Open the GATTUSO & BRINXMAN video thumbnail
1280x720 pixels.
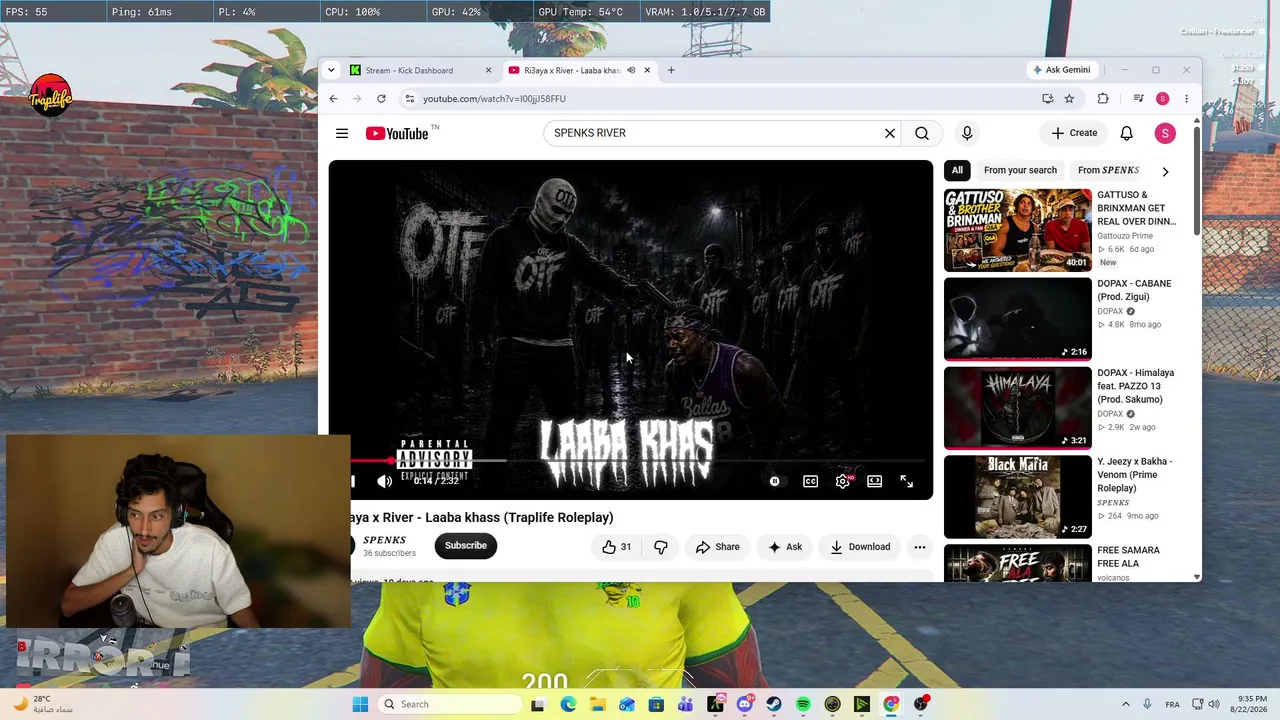1018,230
